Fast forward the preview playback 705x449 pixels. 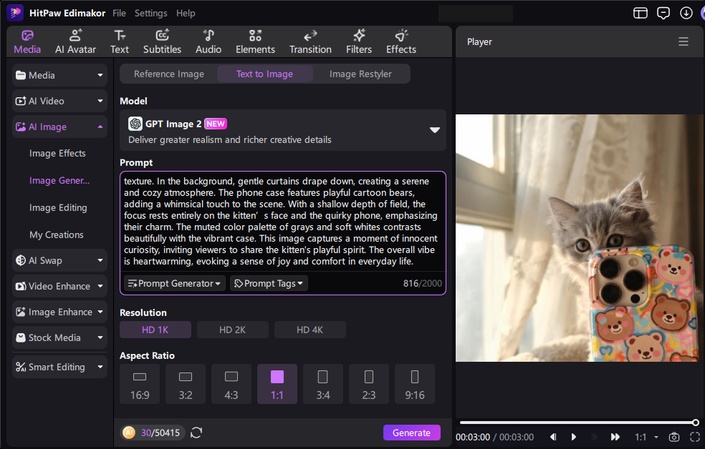click(615, 437)
